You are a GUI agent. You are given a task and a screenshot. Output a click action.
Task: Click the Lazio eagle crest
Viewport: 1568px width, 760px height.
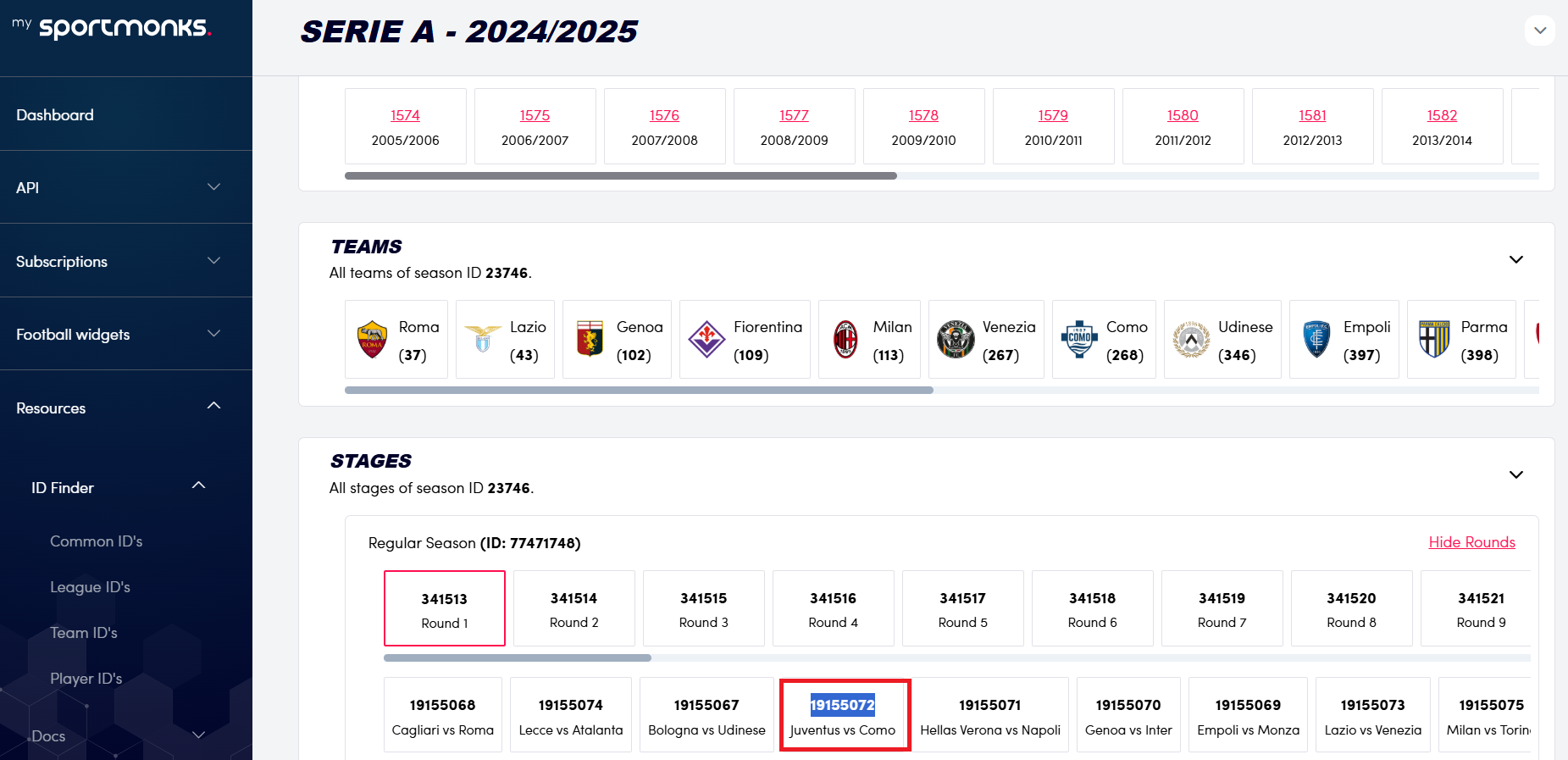click(x=483, y=340)
